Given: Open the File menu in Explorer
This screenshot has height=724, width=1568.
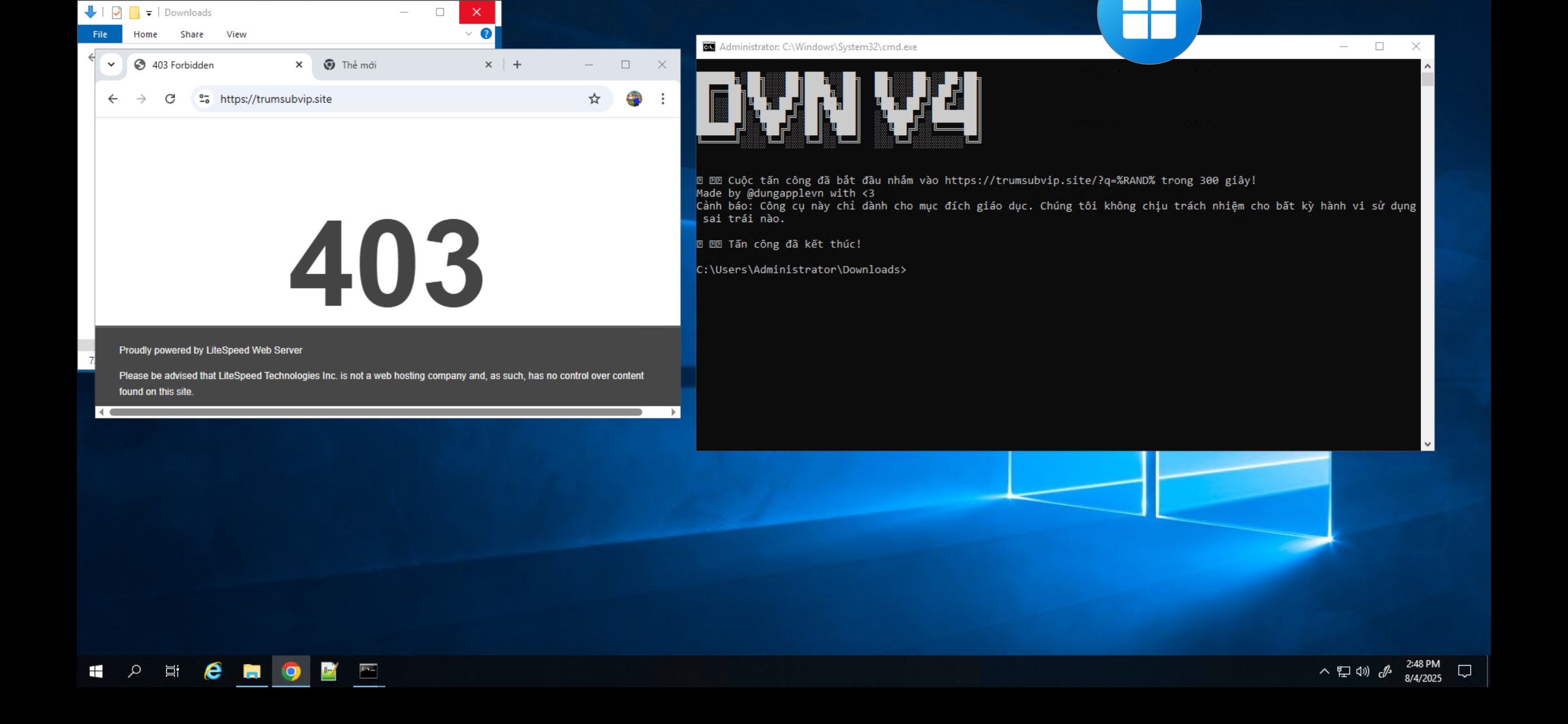Looking at the screenshot, I should [100, 34].
